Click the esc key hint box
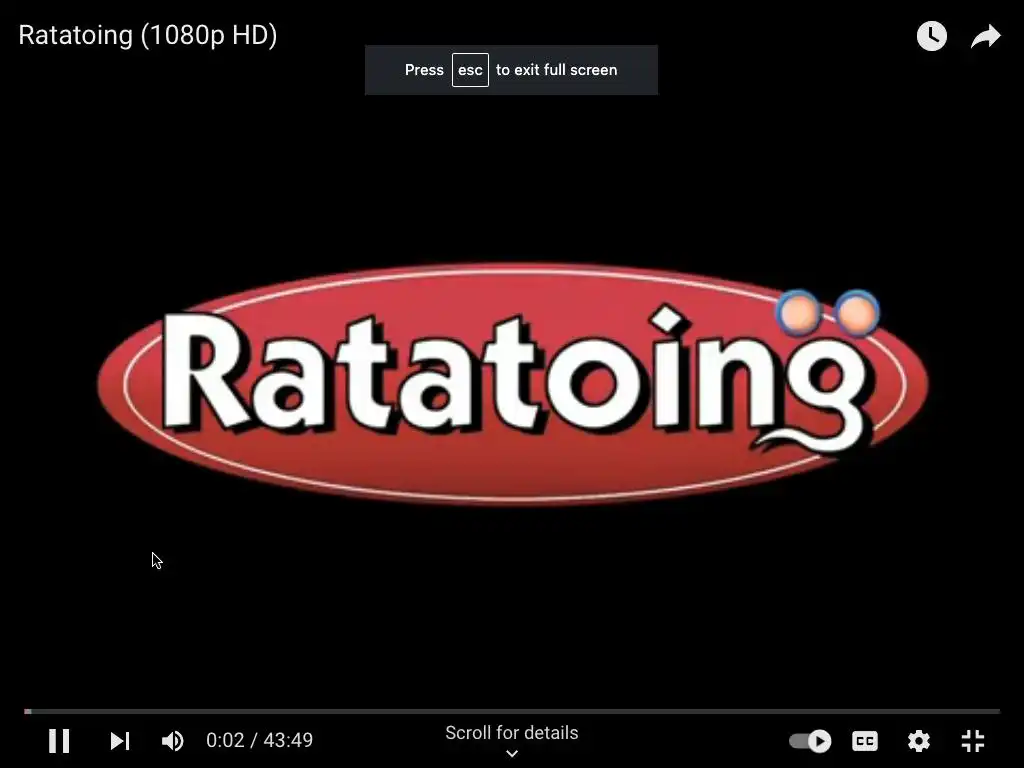 tap(470, 70)
